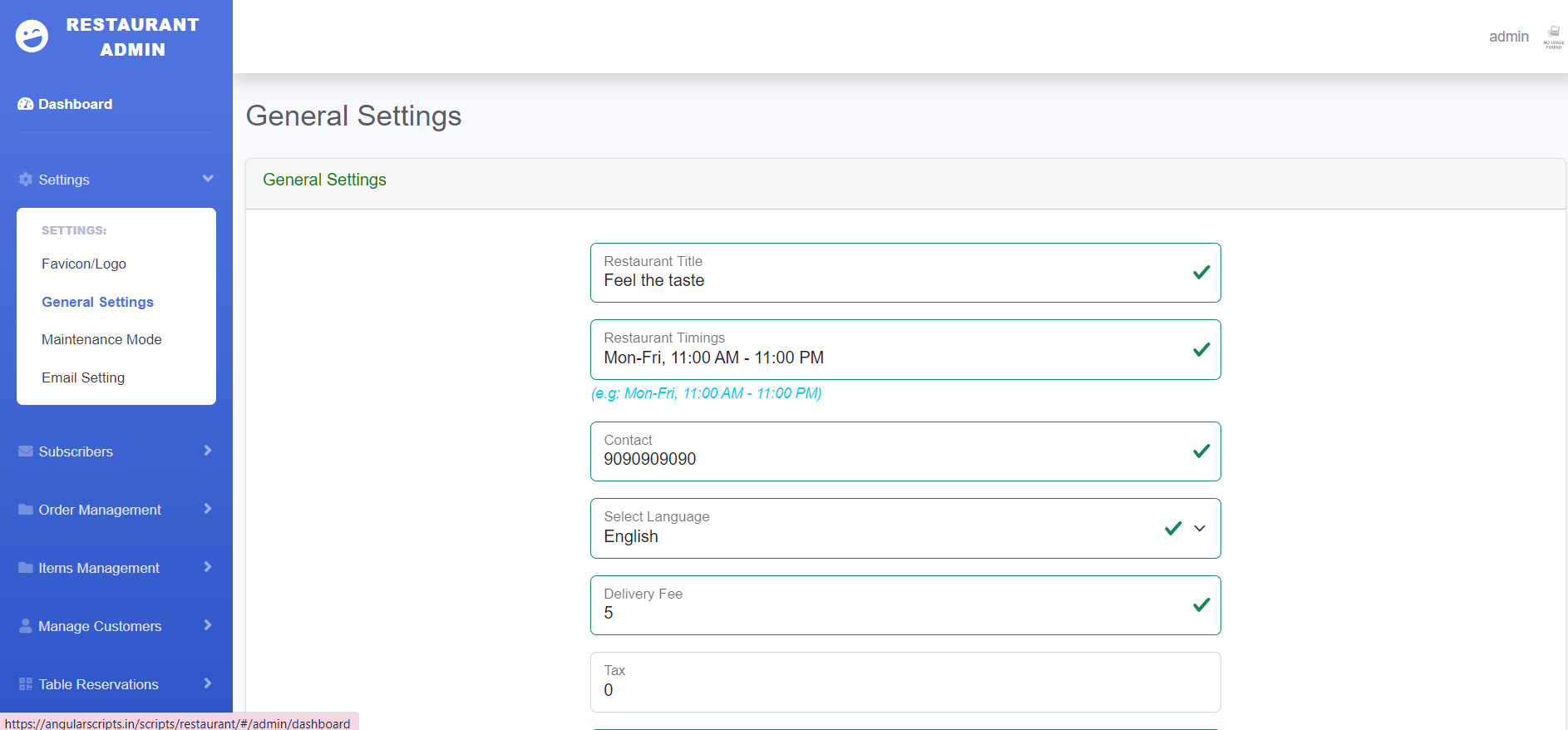
Task: Click the Subscribers envelope icon
Action: [26, 451]
